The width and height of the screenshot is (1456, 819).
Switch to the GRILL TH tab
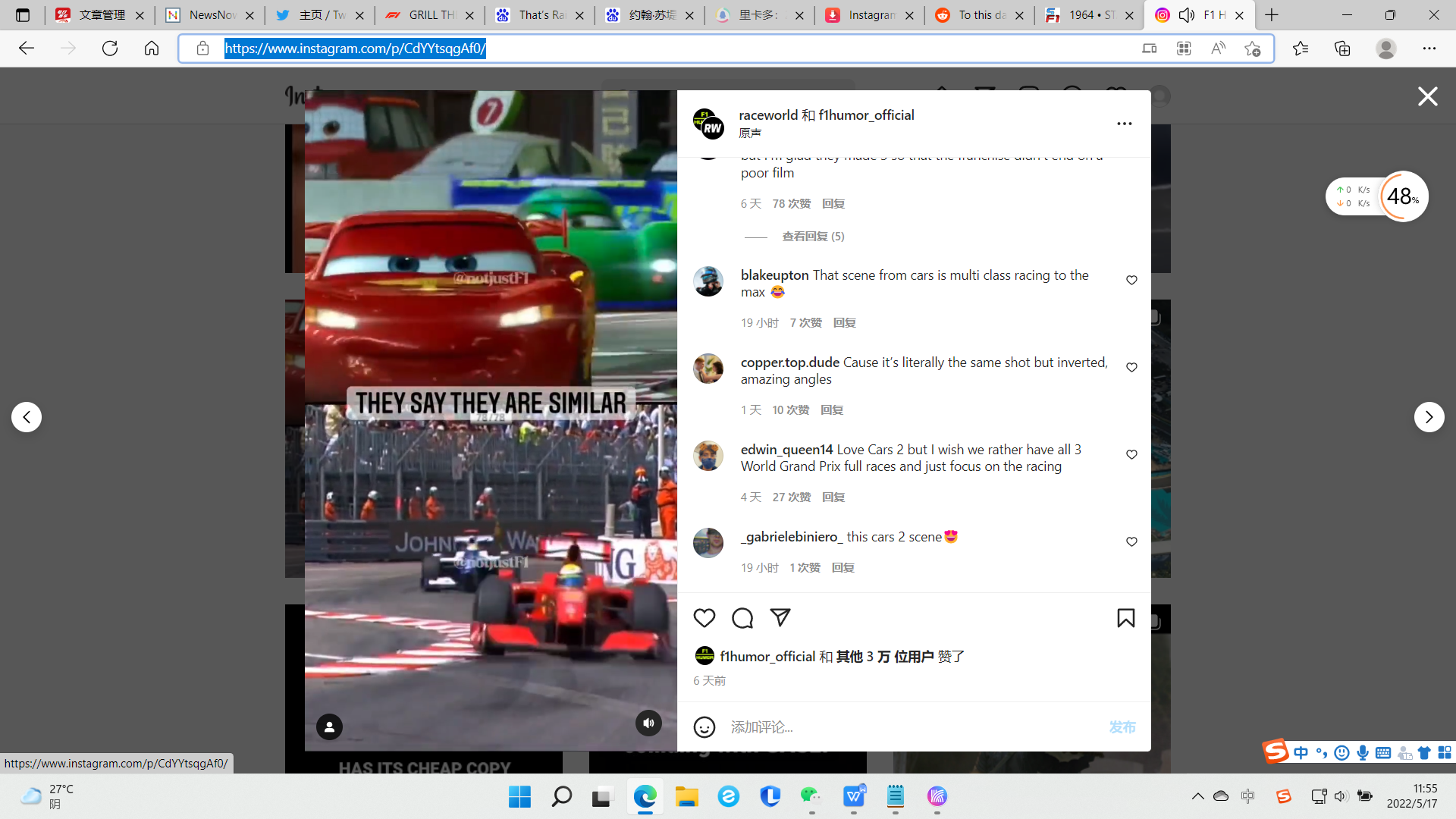pyautogui.click(x=430, y=15)
